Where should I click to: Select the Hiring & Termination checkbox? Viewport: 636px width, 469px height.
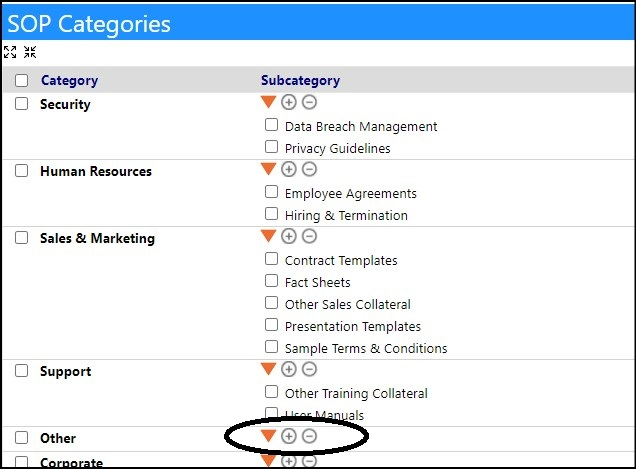click(271, 213)
